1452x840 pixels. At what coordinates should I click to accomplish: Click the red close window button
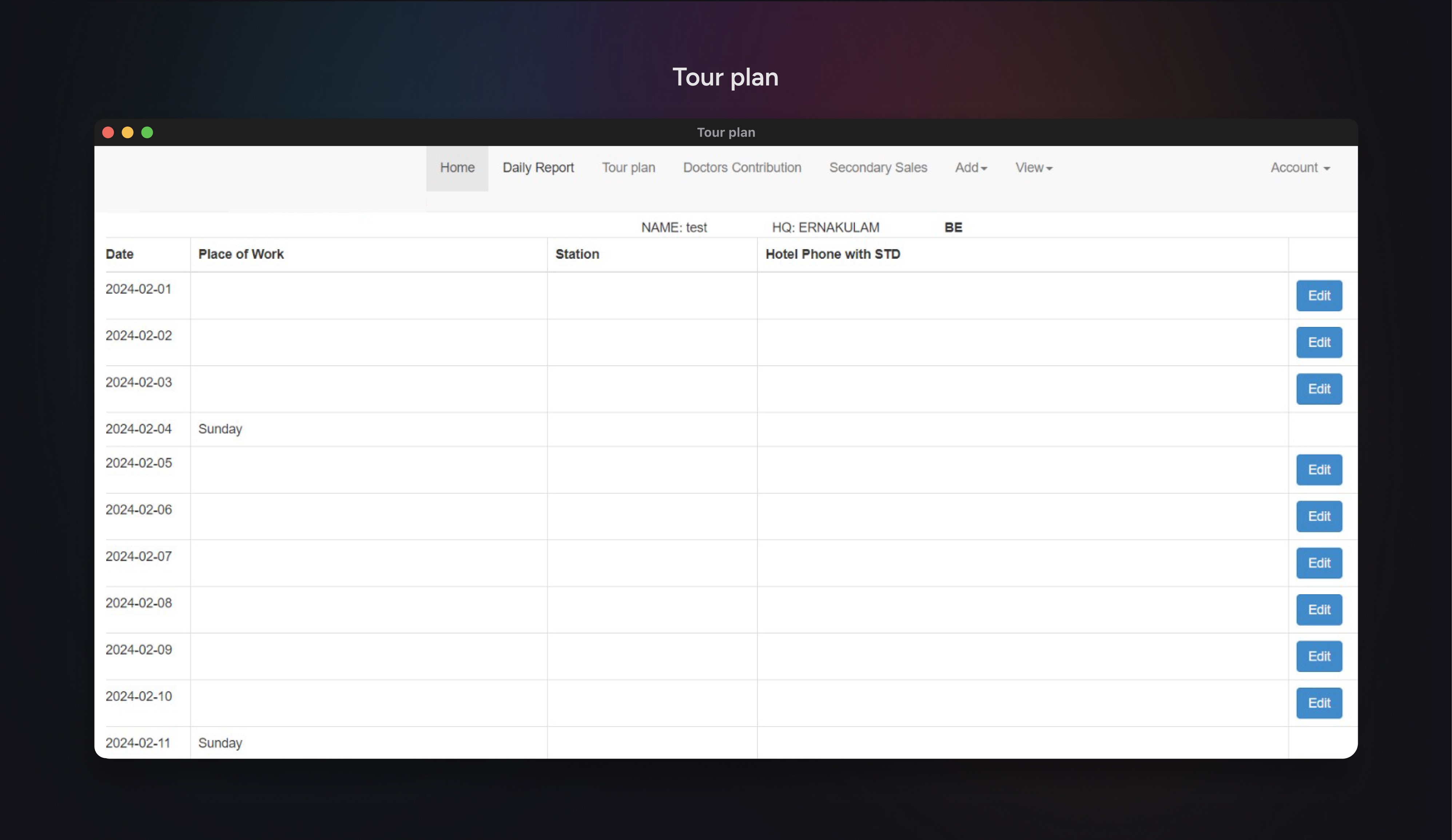click(x=108, y=132)
